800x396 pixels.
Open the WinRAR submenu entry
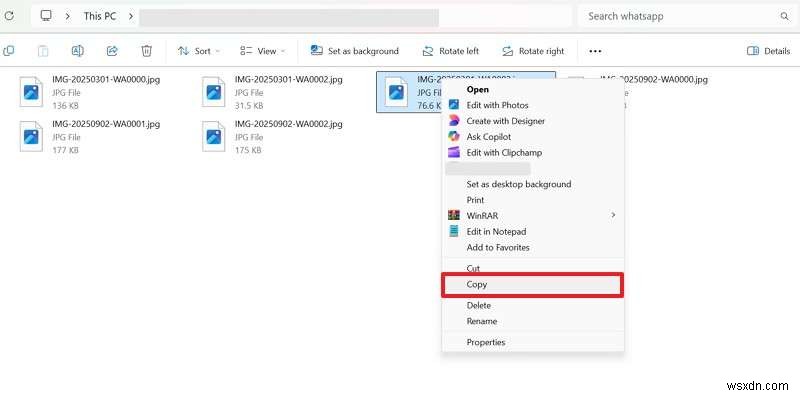533,216
